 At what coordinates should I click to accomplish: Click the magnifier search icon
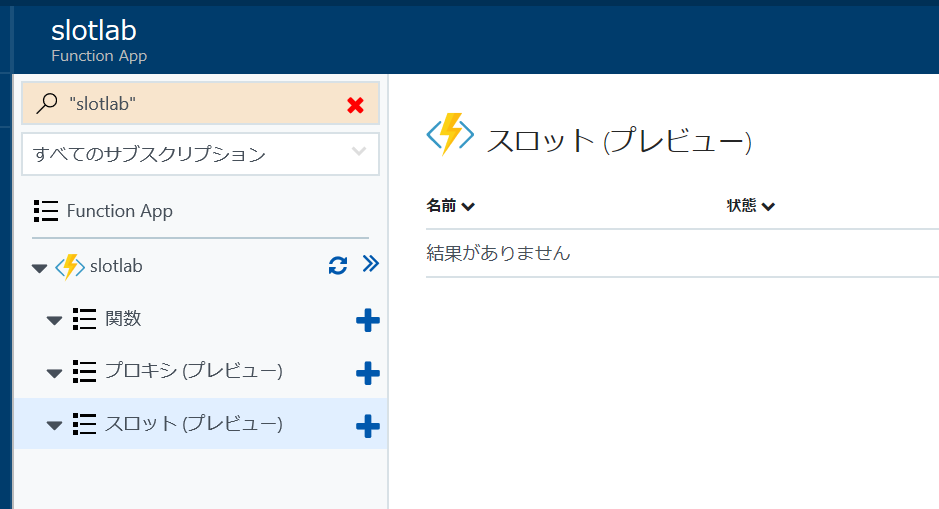[x=47, y=104]
